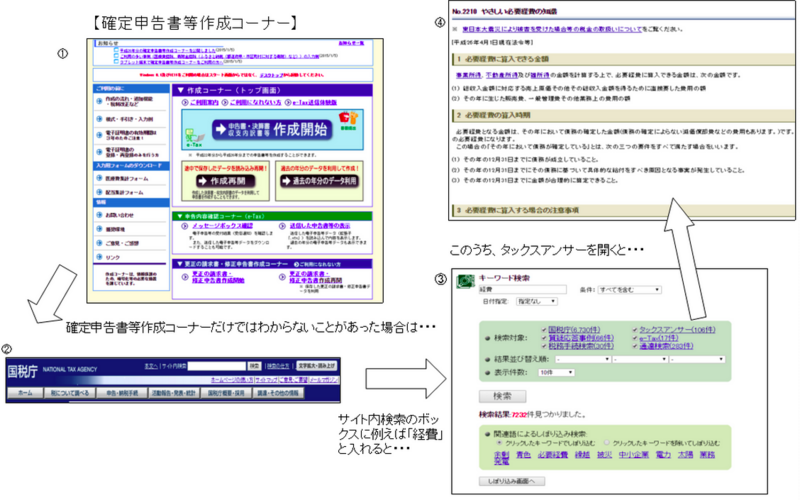Click the しぼり込み画面へ button
Viewport: 800px width, 500px height.
pyautogui.click(x=512, y=481)
